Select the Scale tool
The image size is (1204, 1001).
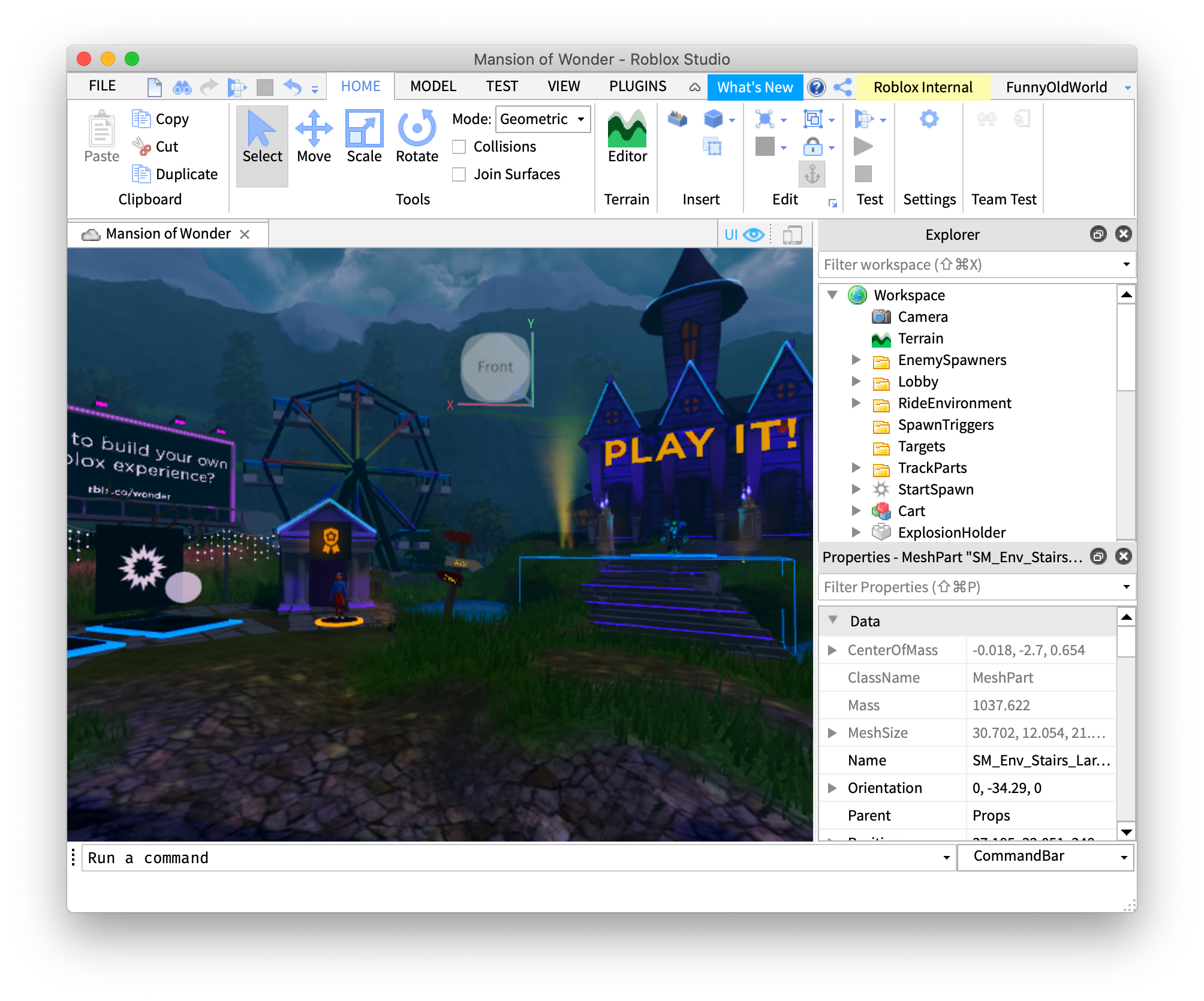pyautogui.click(x=364, y=137)
